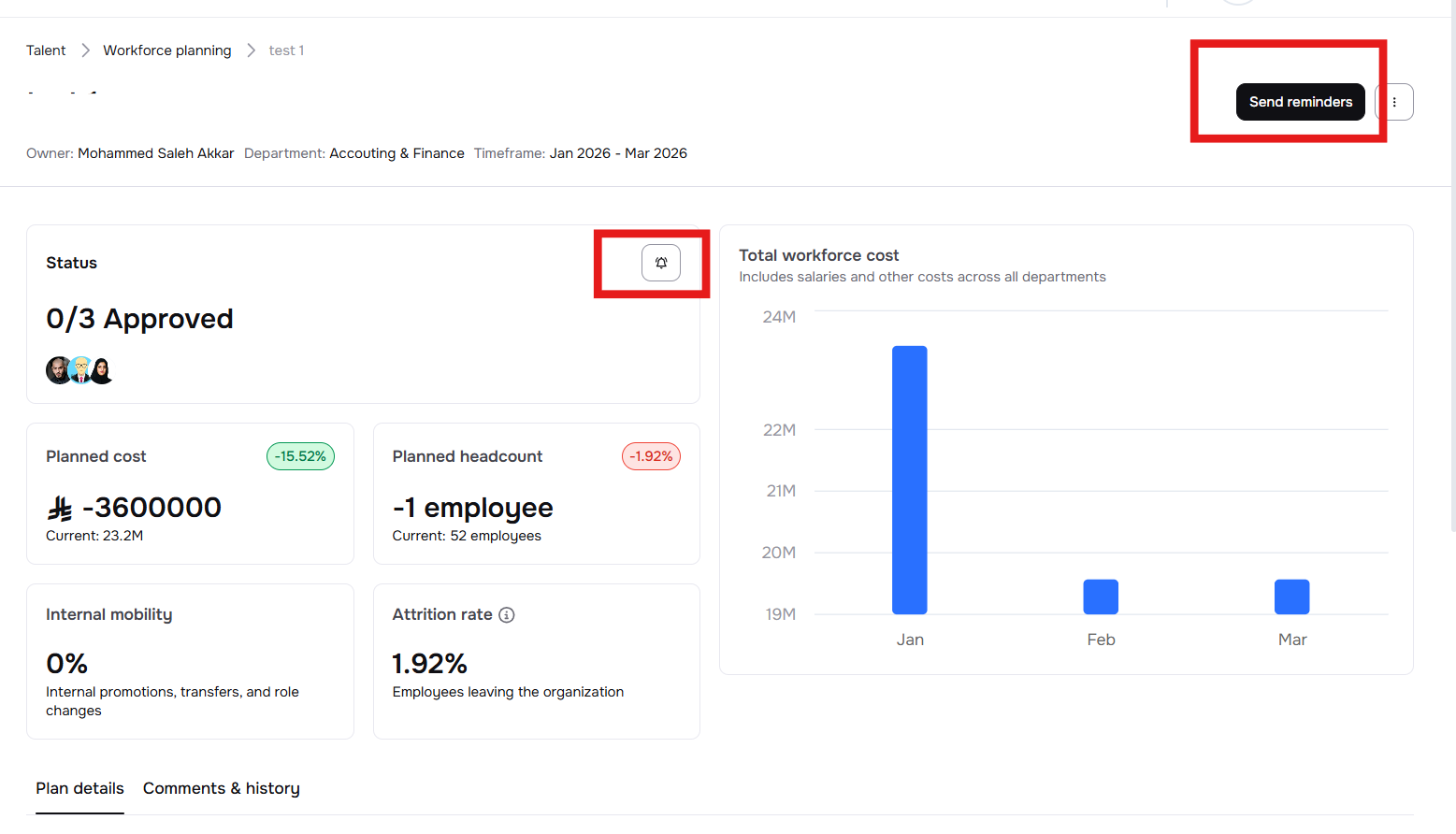Click the -15.52% planned cost badge
The height and width of the screenshot is (834, 1456).
pos(300,456)
